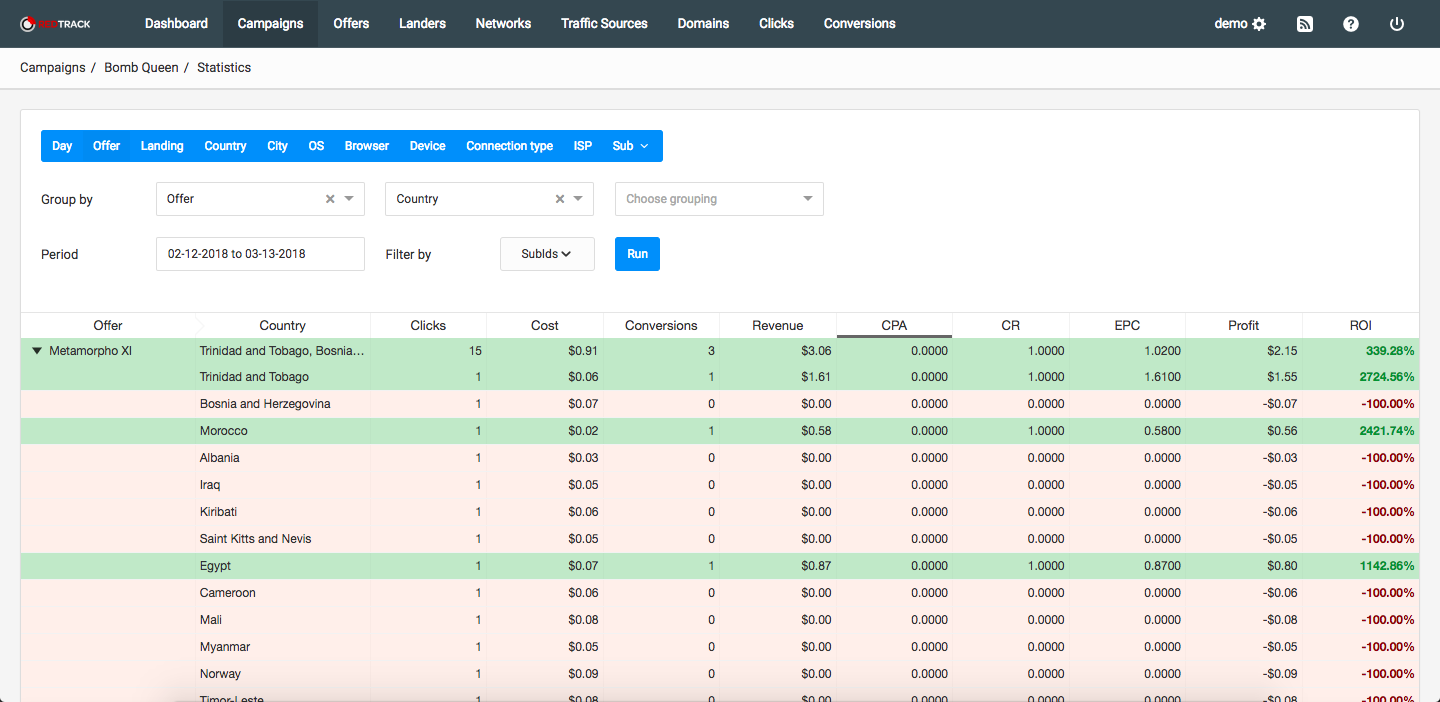Follow the Bomb Queen breadcrumb link
The height and width of the screenshot is (702, 1440).
141,68
